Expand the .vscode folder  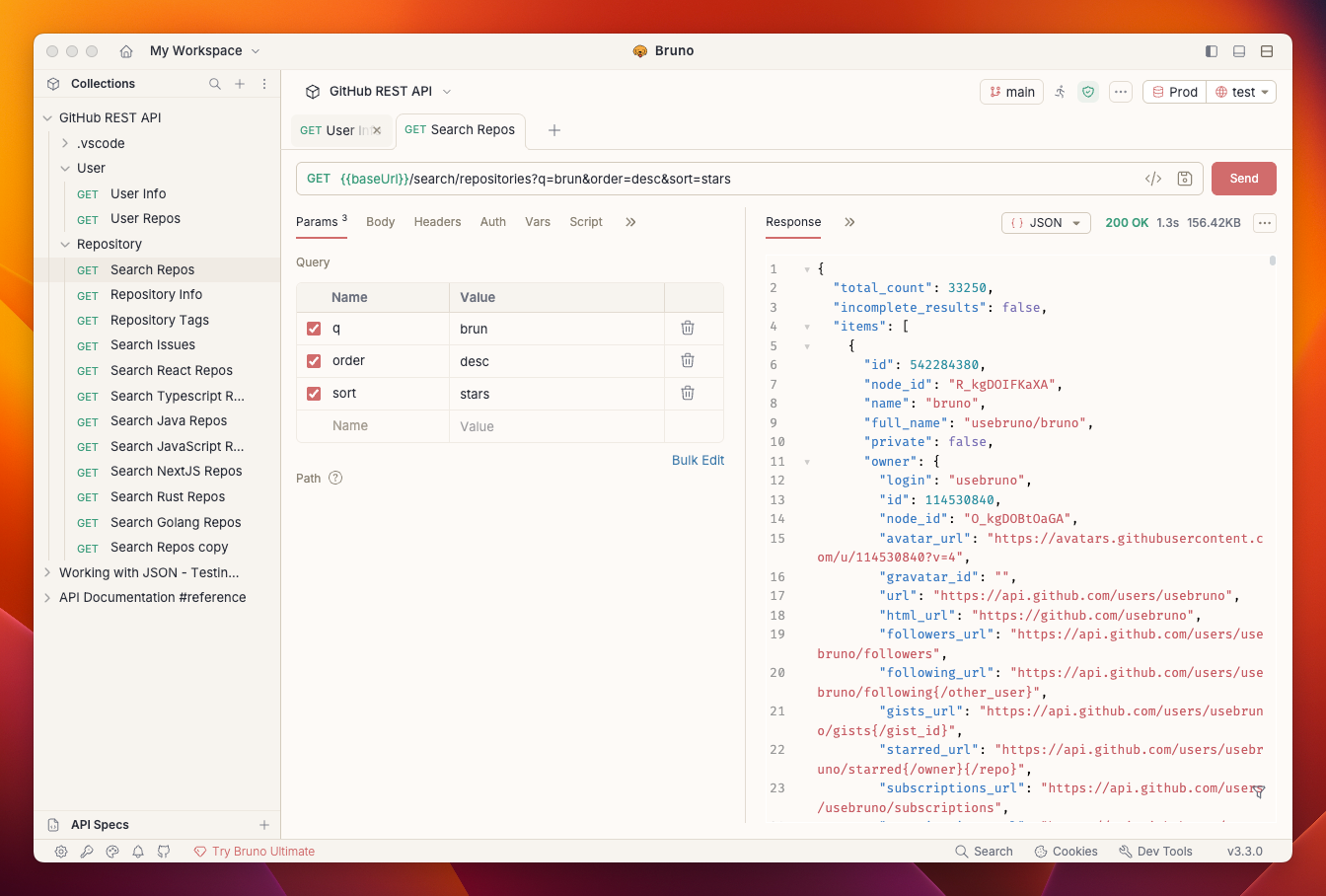pyautogui.click(x=65, y=143)
